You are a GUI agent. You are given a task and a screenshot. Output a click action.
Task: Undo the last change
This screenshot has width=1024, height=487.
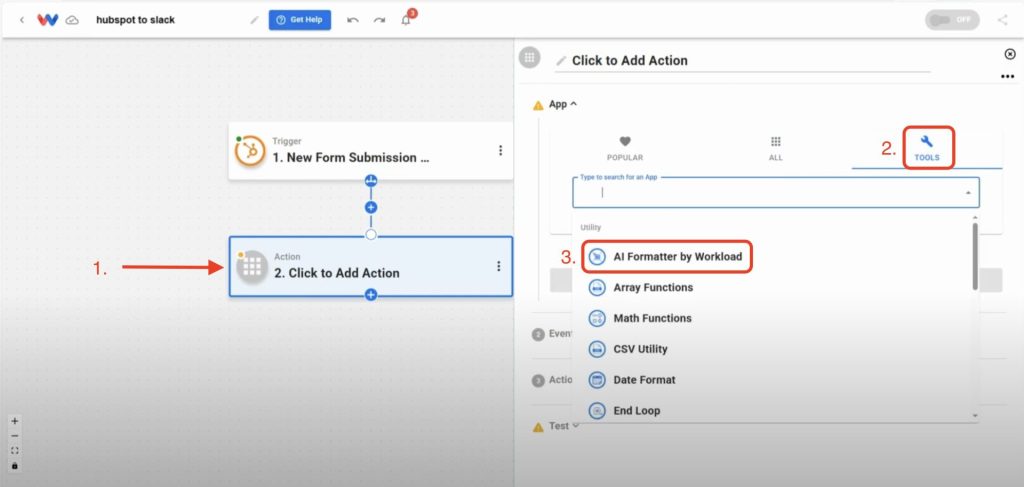[x=353, y=20]
